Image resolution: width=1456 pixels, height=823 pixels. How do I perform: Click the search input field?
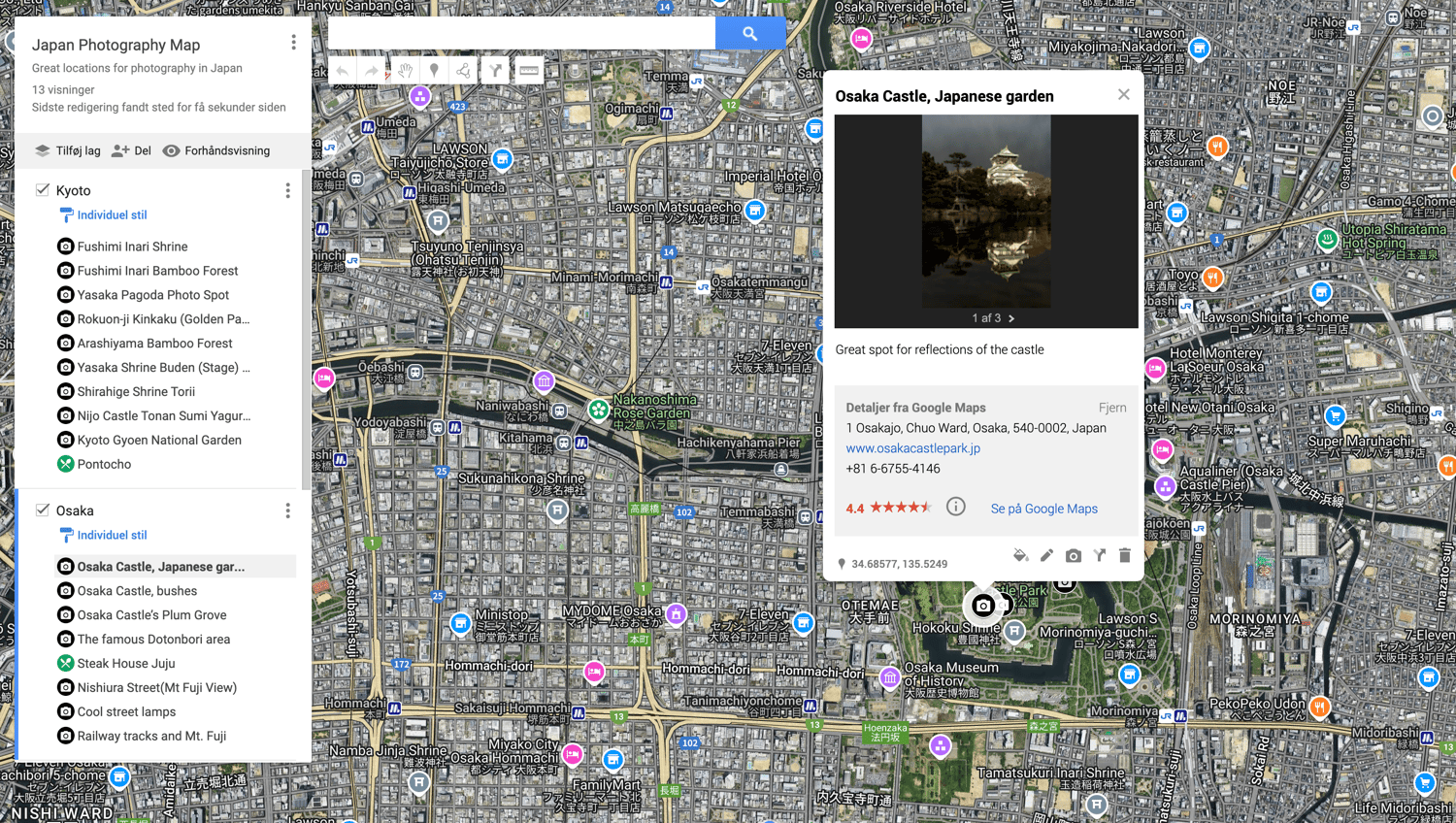coord(521,33)
